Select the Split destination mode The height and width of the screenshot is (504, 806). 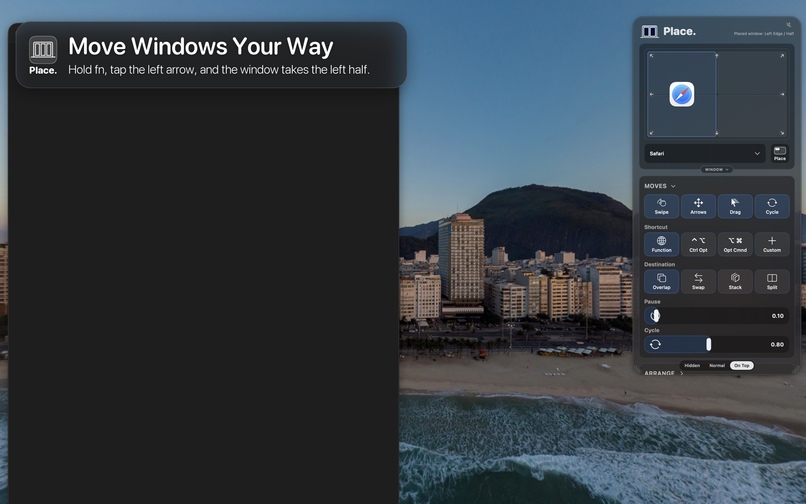point(772,282)
